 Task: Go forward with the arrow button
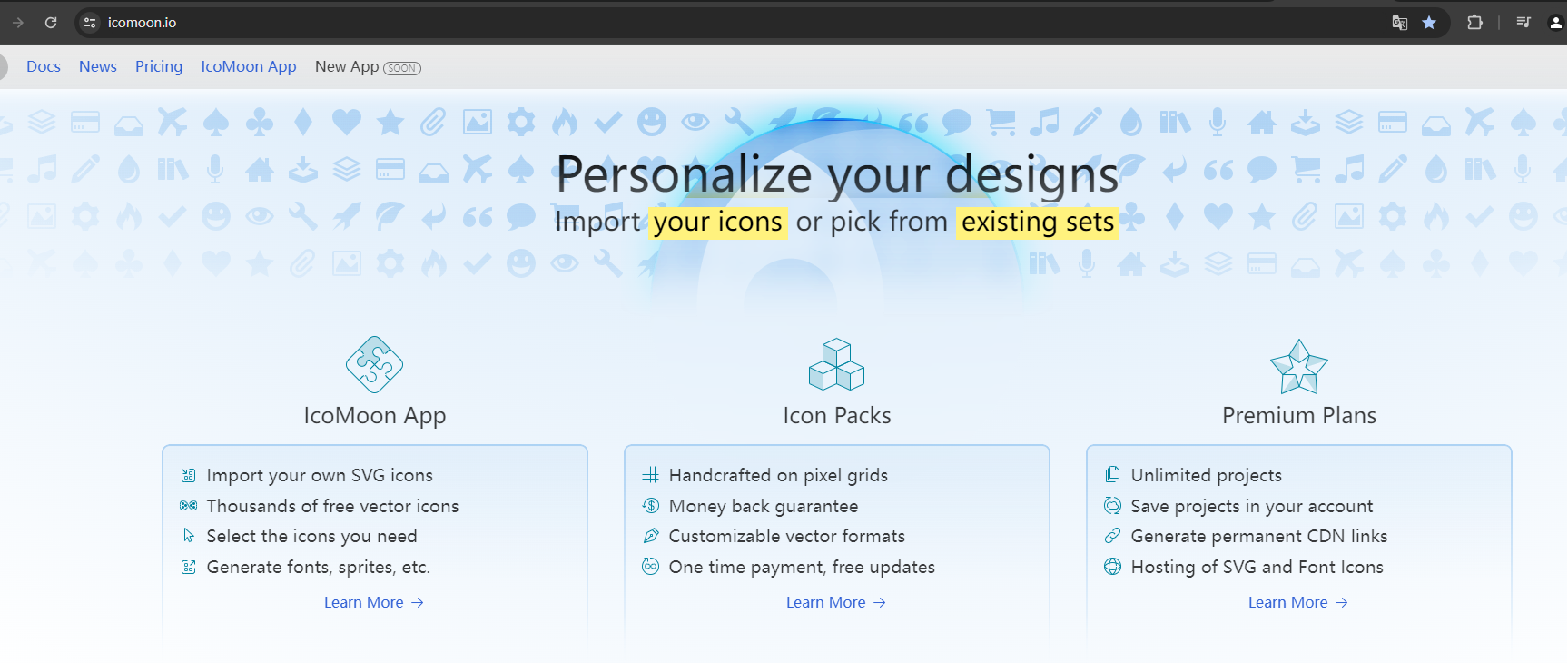coord(17,23)
